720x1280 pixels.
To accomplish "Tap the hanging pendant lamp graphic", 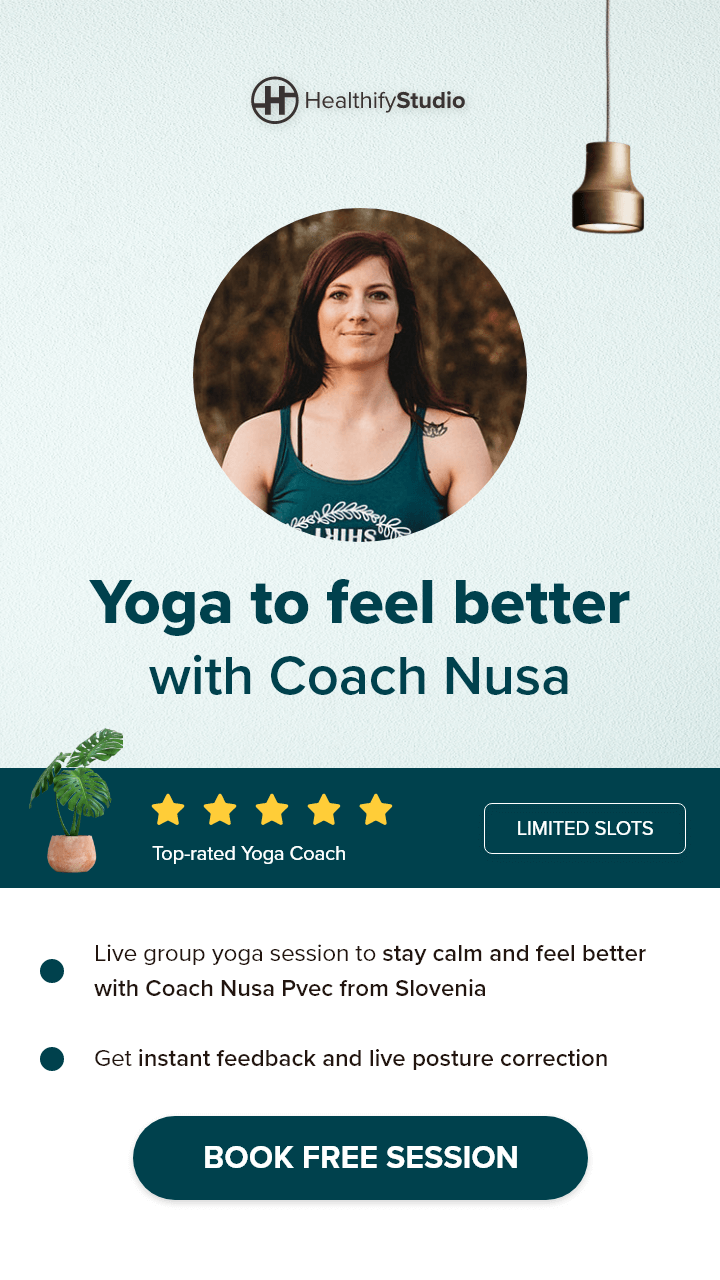I will click(608, 117).
